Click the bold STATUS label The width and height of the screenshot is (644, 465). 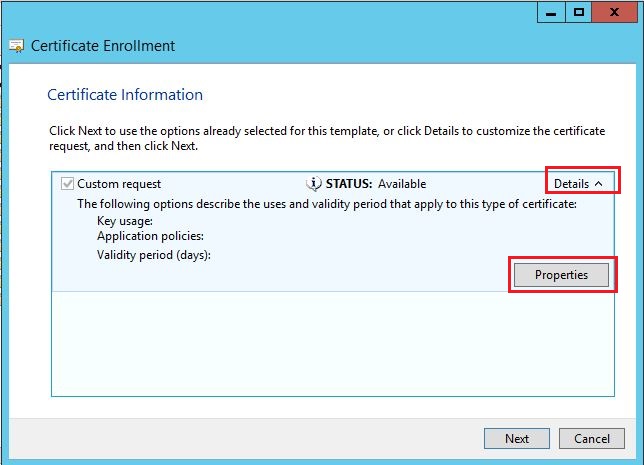pyautogui.click(x=348, y=184)
